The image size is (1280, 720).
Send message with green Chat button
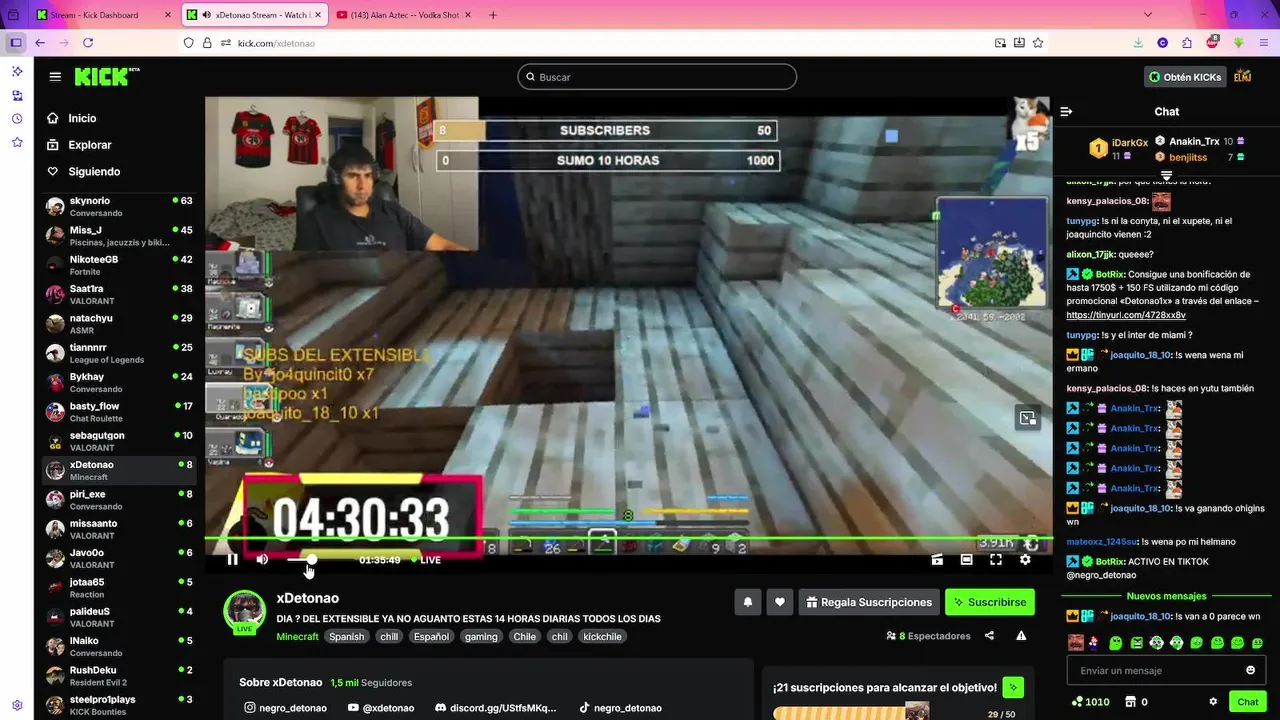coord(1247,702)
